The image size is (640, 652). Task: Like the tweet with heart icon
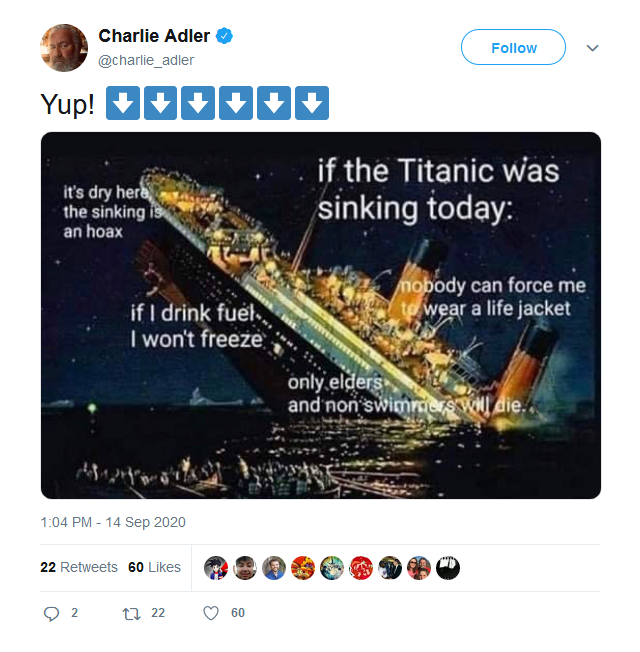[x=211, y=613]
